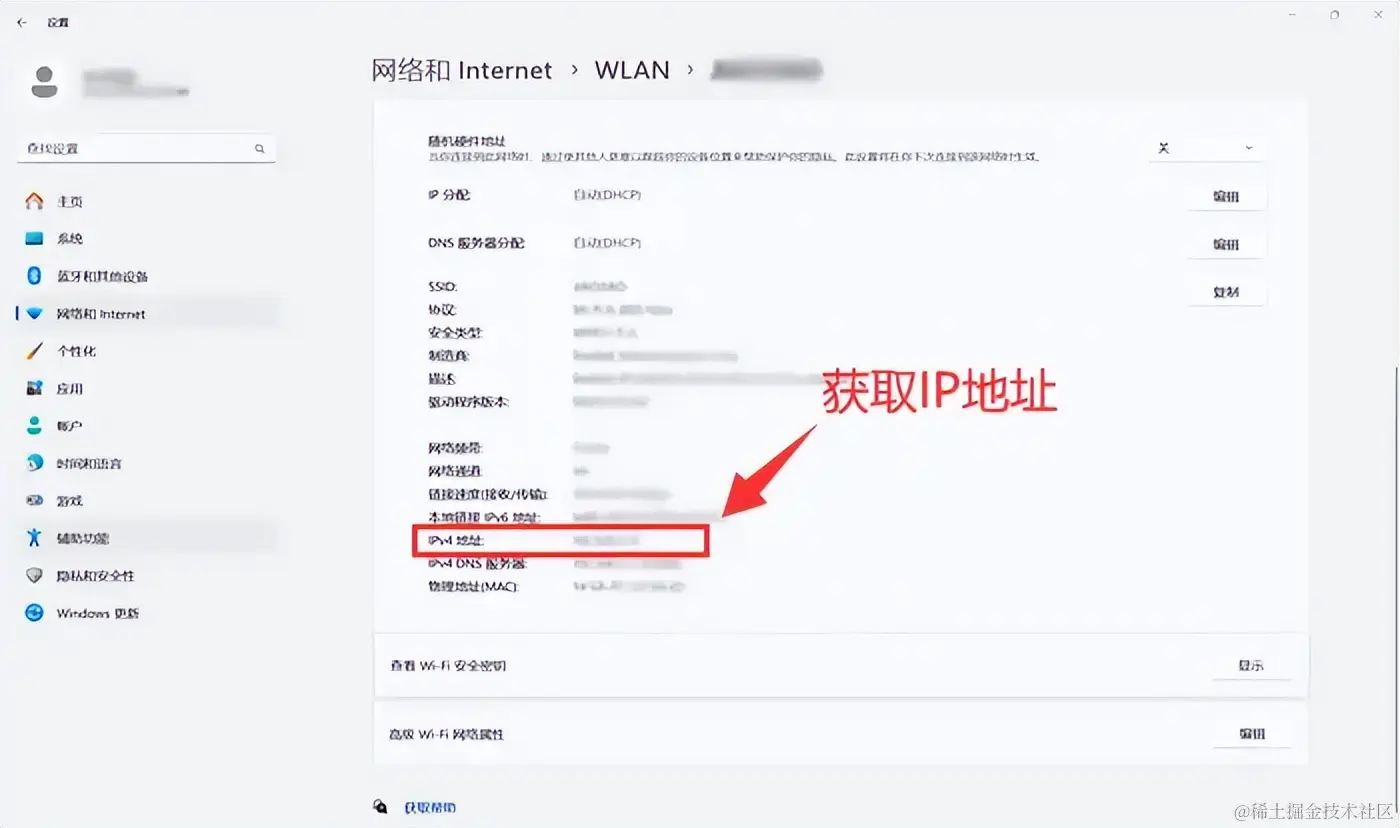Screen dimensions: 1400x828
Task: Click Edit button for DNS server assignment
Action: coord(1226,244)
